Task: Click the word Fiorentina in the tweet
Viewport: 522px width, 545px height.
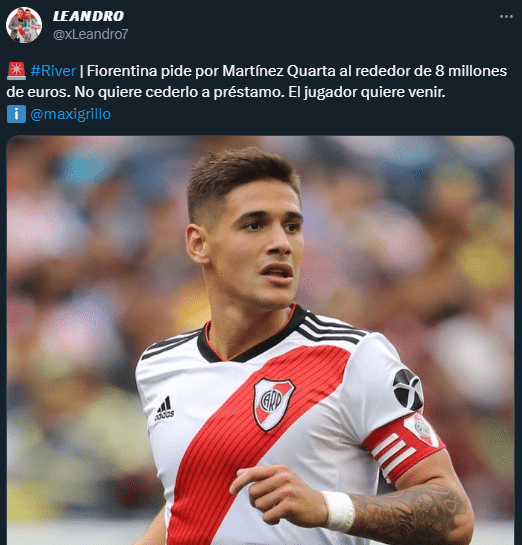Action: tap(122, 71)
